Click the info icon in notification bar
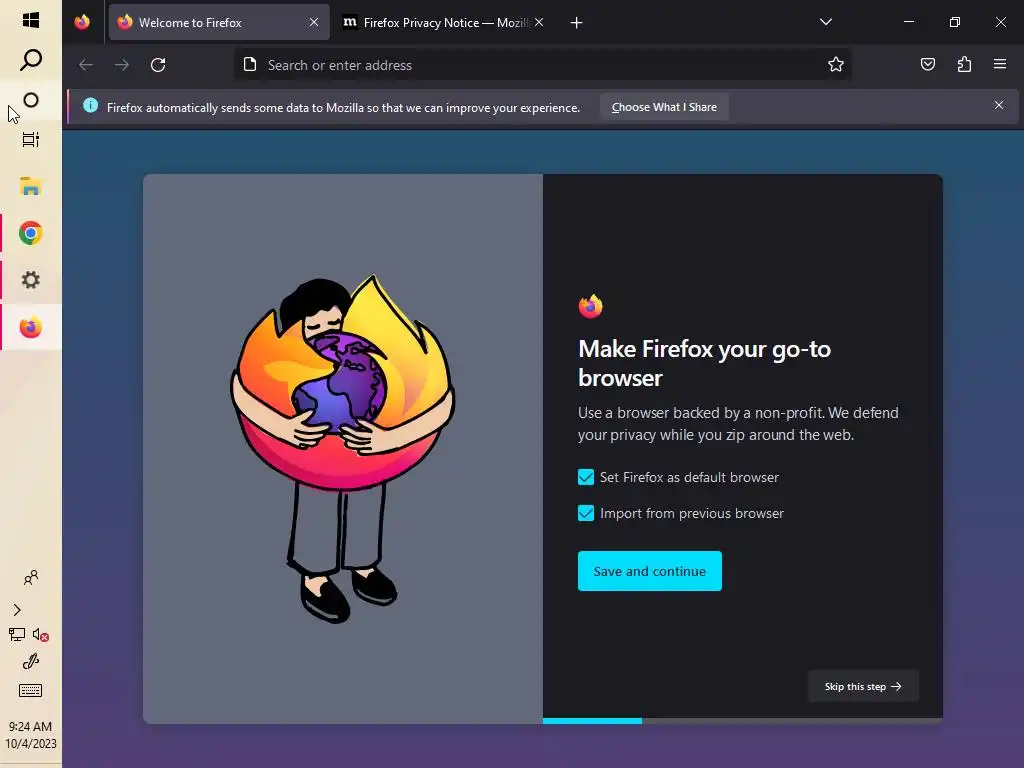 (x=91, y=106)
